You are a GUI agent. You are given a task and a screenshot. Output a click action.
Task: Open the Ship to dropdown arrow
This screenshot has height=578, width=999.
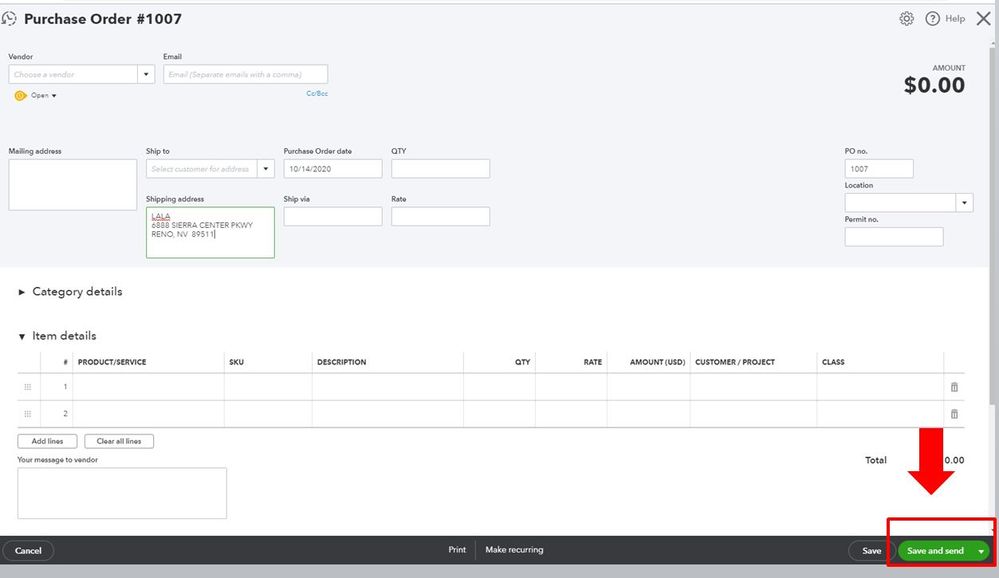point(266,169)
